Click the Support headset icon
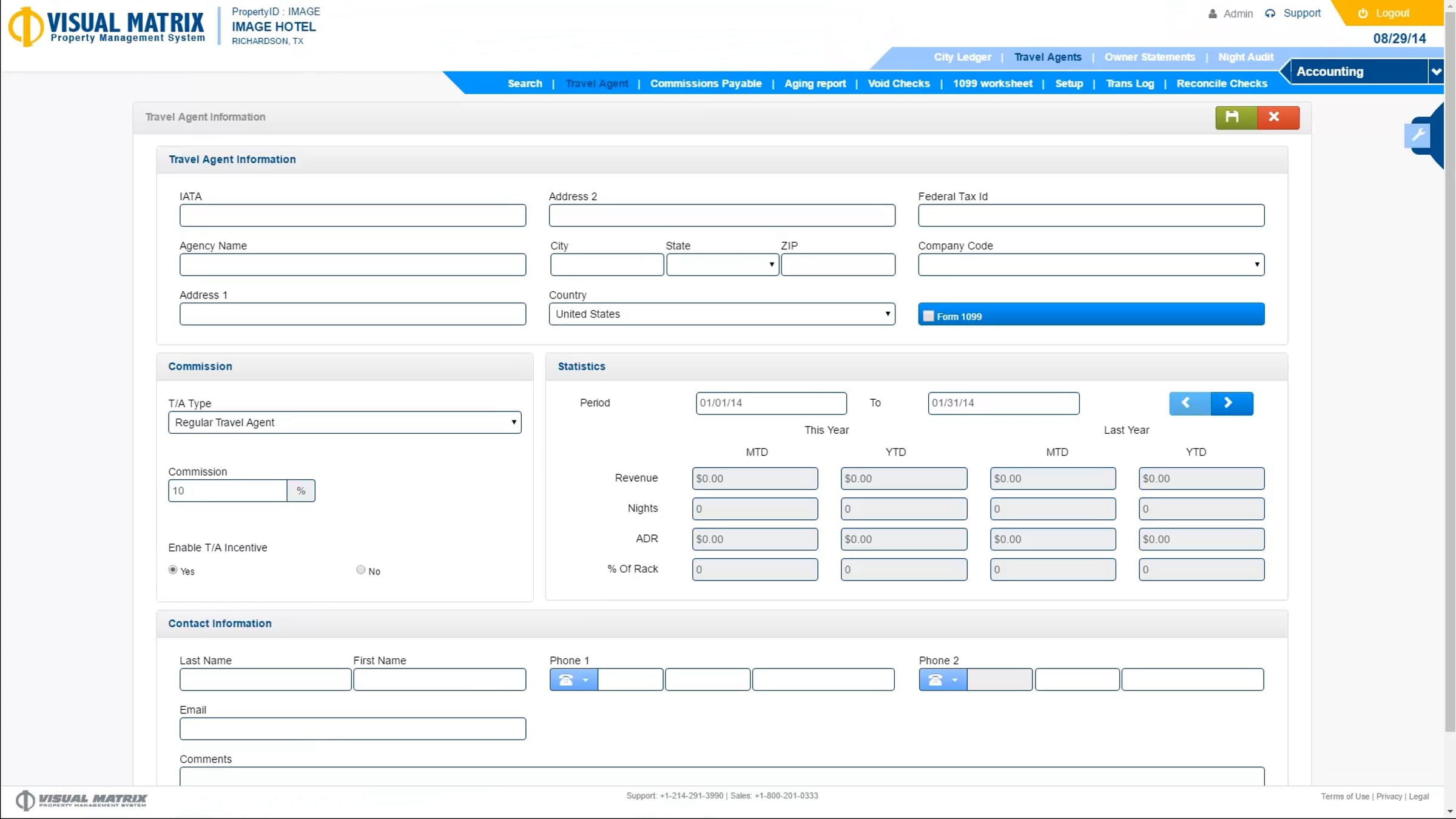Screen dimensions: 1456x819 1270,13
